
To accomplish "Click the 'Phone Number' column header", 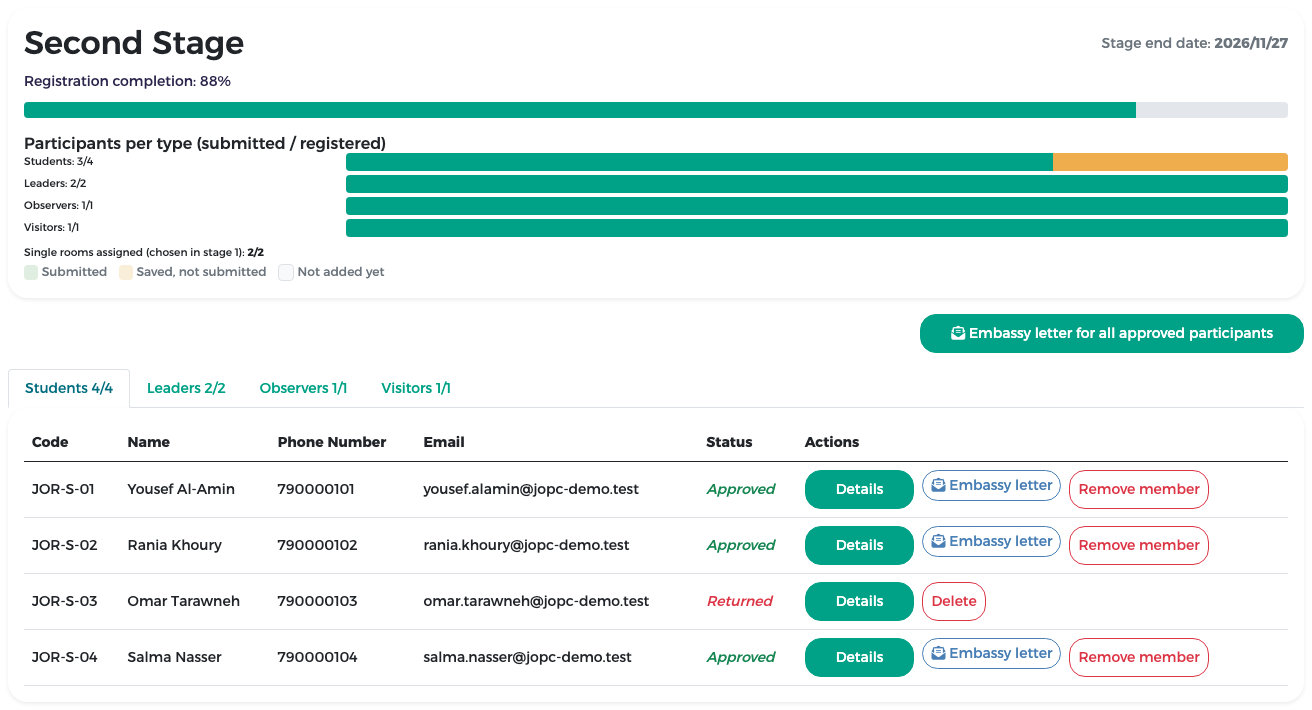I will tap(332, 442).
